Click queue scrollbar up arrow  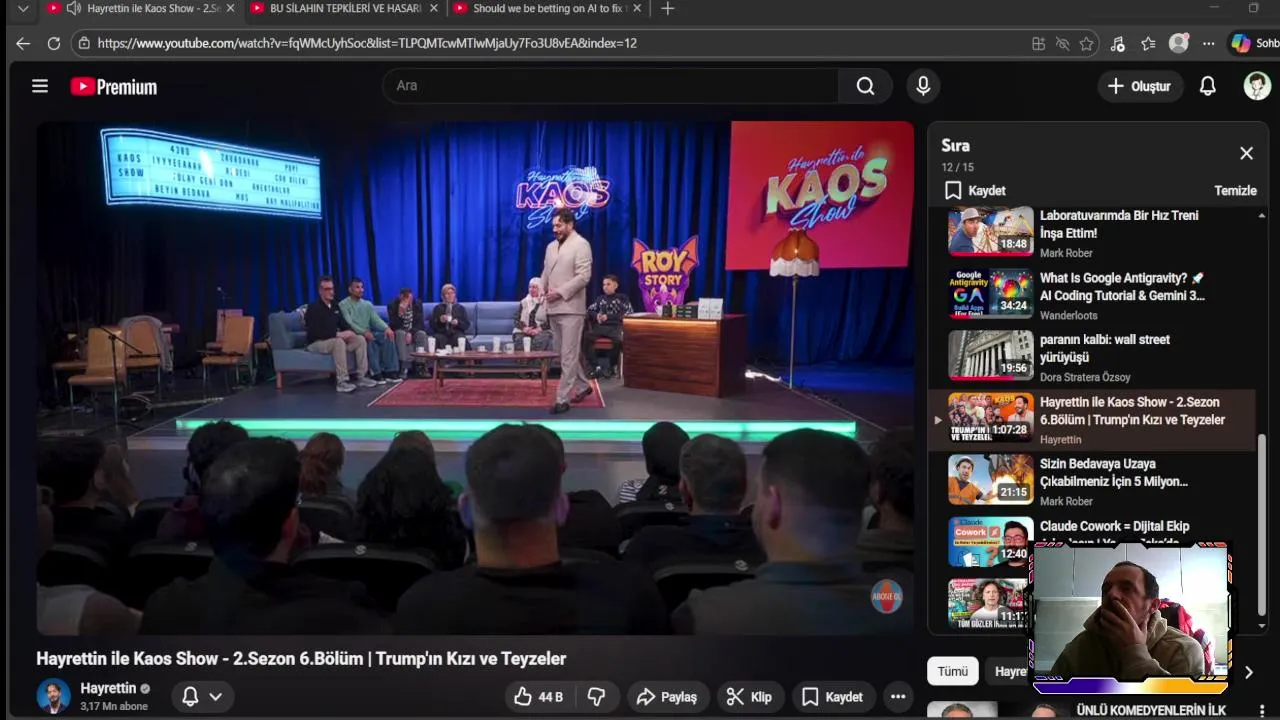click(x=1261, y=215)
